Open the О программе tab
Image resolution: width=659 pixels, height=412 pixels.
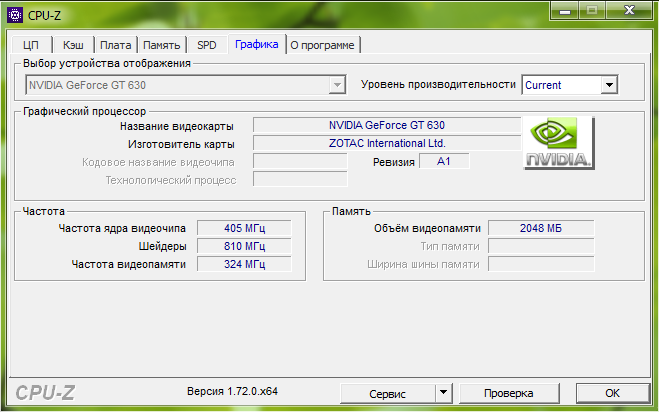[x=323, y=45]
